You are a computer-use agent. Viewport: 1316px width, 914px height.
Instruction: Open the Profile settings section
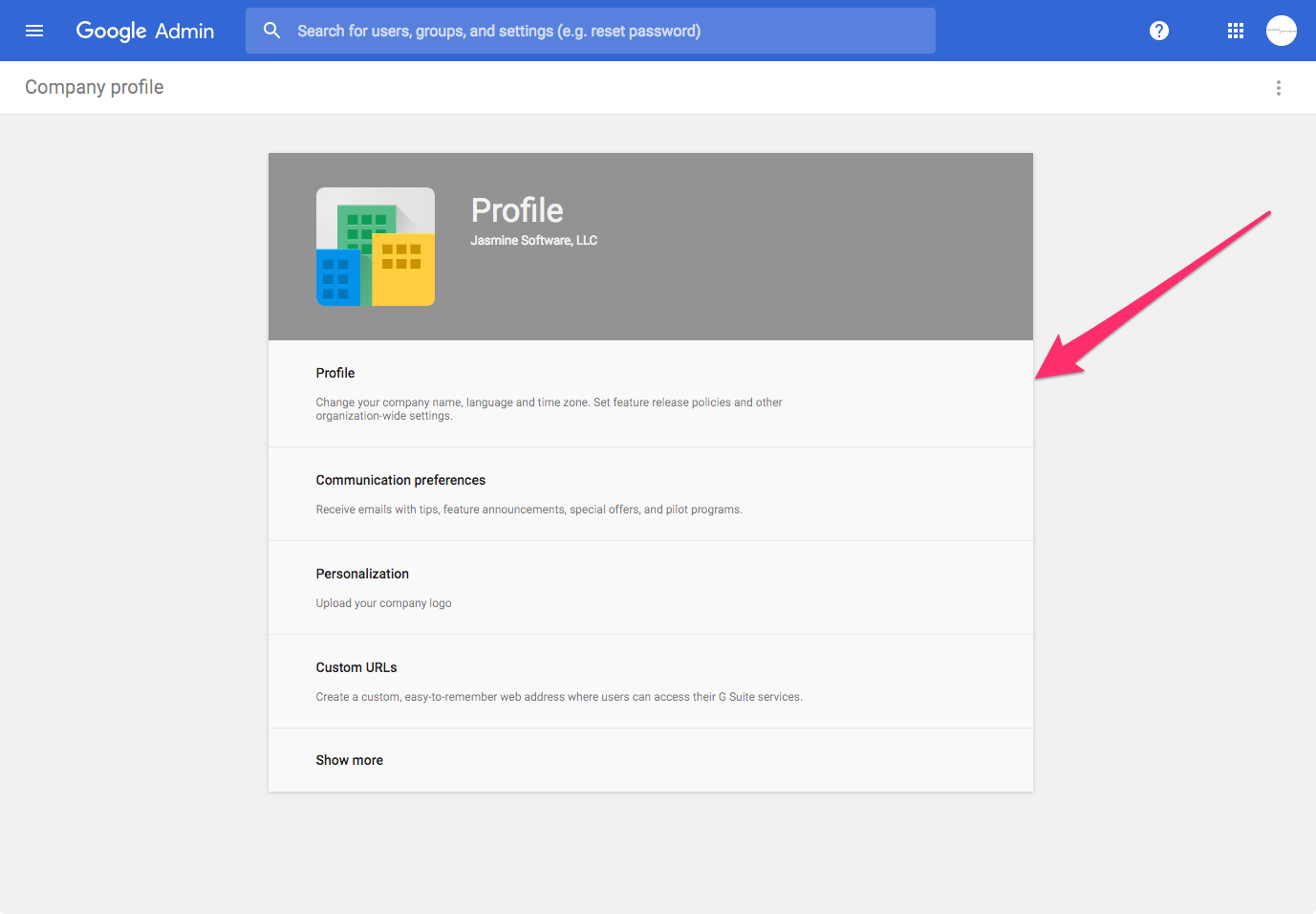click(651, 394)
